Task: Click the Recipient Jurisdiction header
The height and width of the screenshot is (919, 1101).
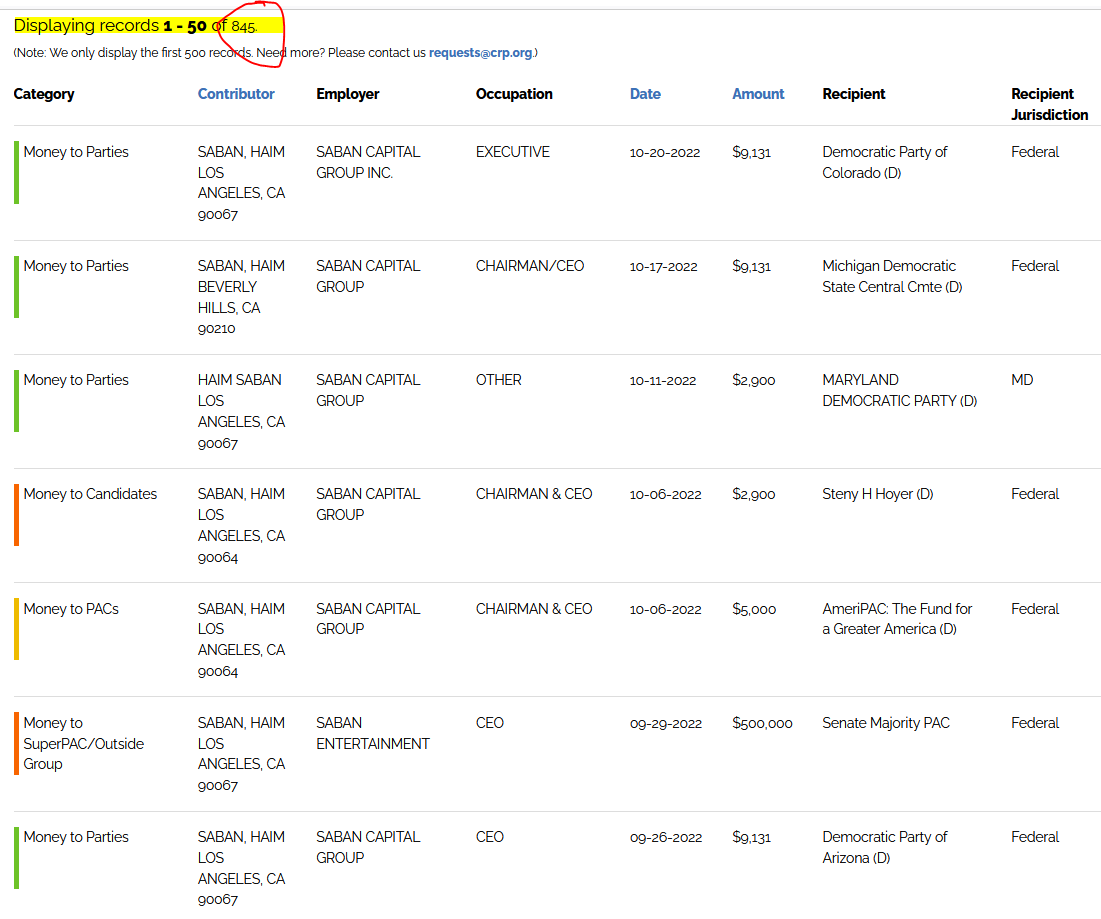Action: (x=1049, y=104)
